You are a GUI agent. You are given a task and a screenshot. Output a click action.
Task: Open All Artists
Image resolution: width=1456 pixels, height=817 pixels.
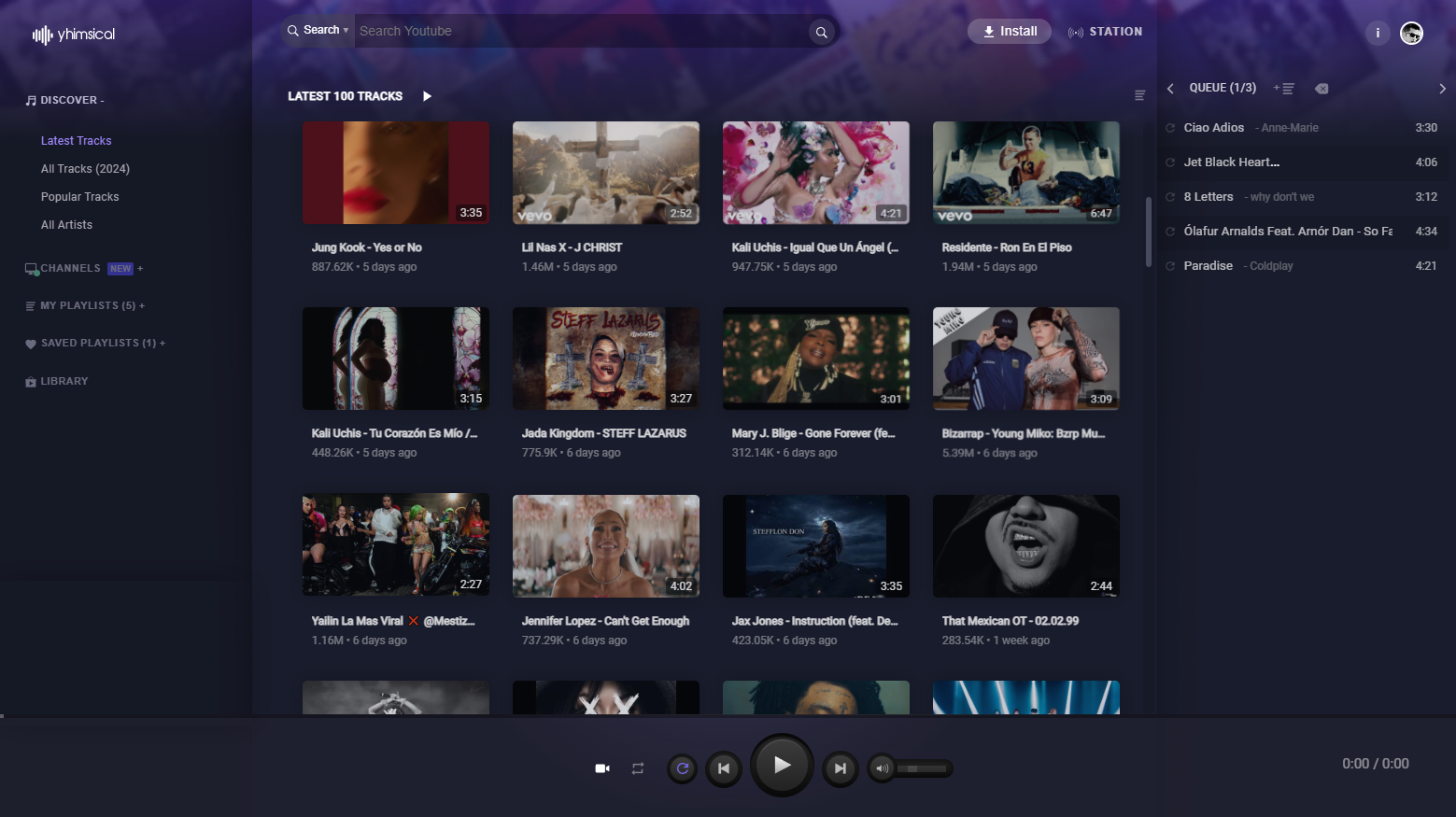point(66,225)
